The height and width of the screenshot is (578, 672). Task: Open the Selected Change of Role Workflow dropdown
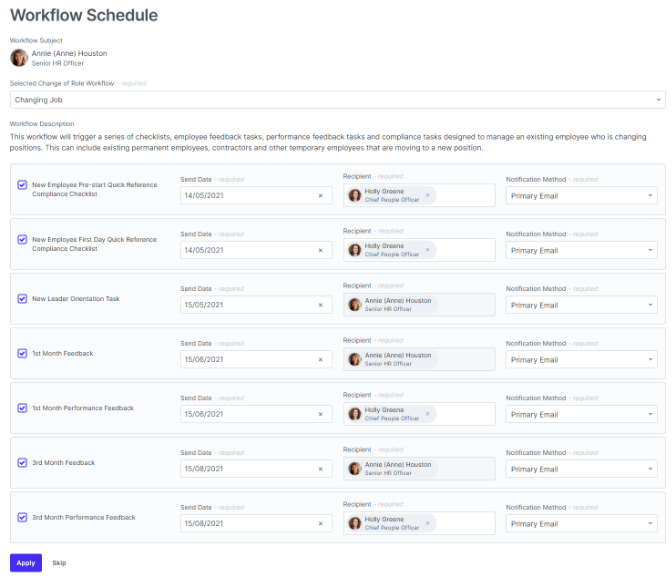(x=337, y=100)
